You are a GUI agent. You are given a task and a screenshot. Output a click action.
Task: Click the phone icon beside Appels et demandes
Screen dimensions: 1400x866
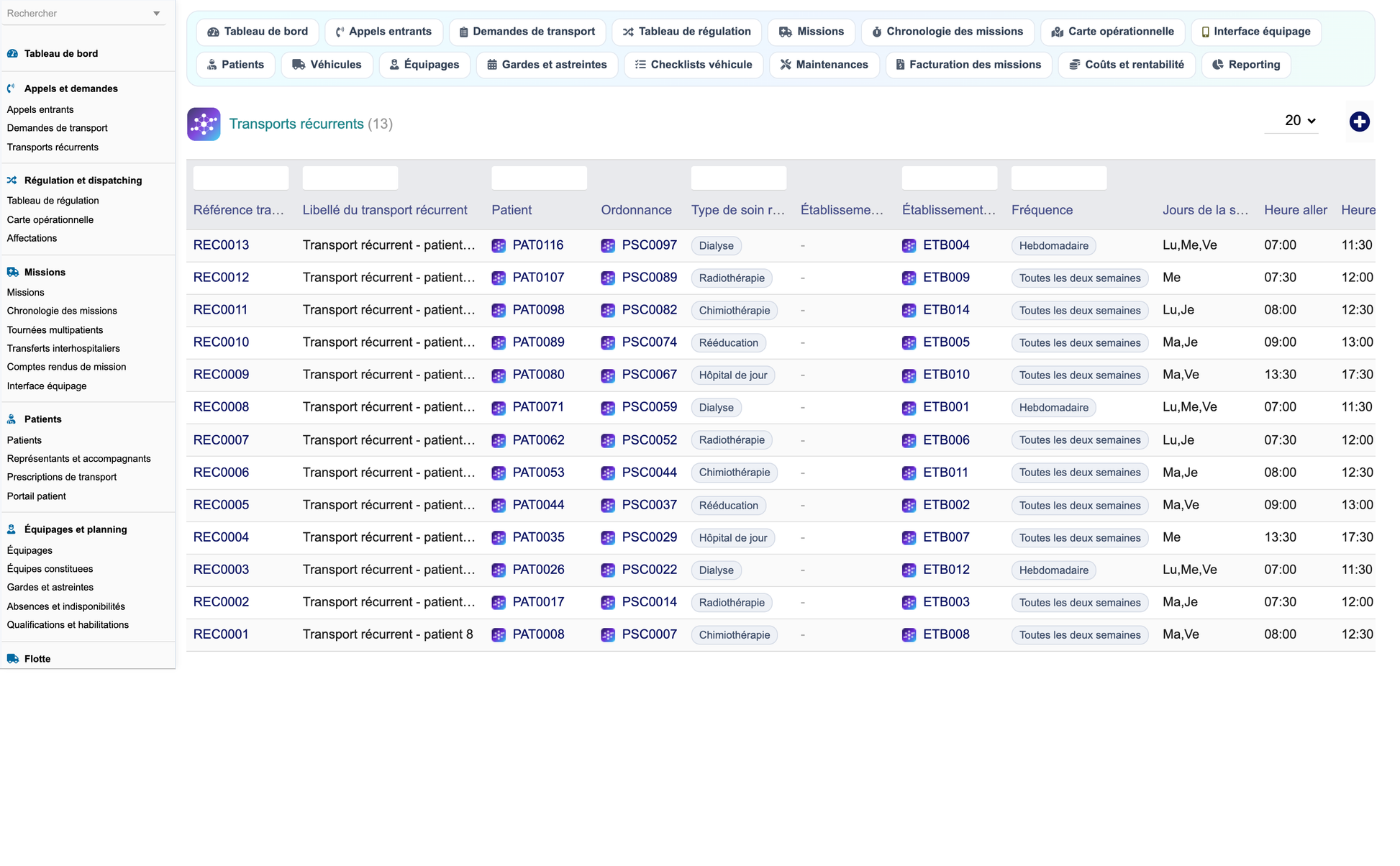[12, 88]
